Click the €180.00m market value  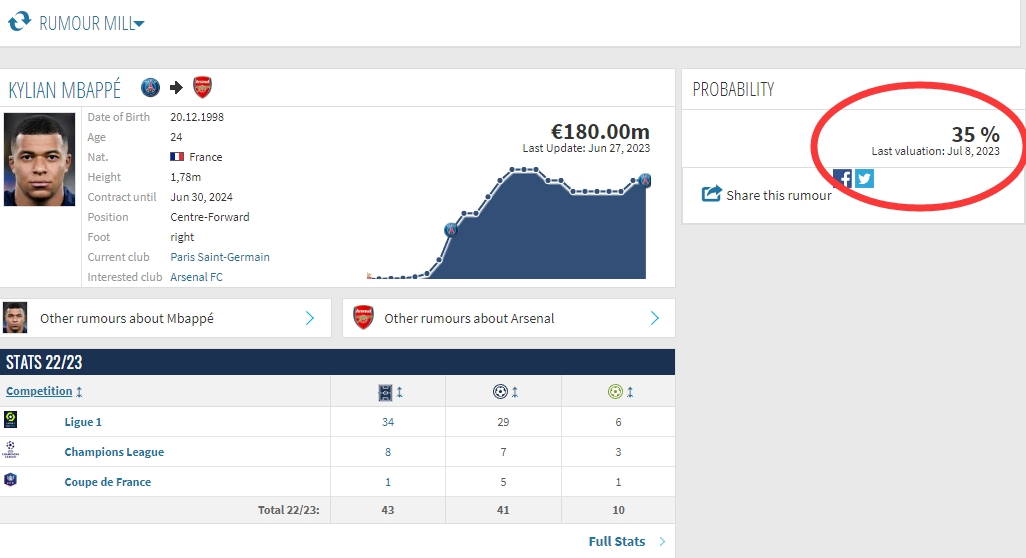[600, 131]
